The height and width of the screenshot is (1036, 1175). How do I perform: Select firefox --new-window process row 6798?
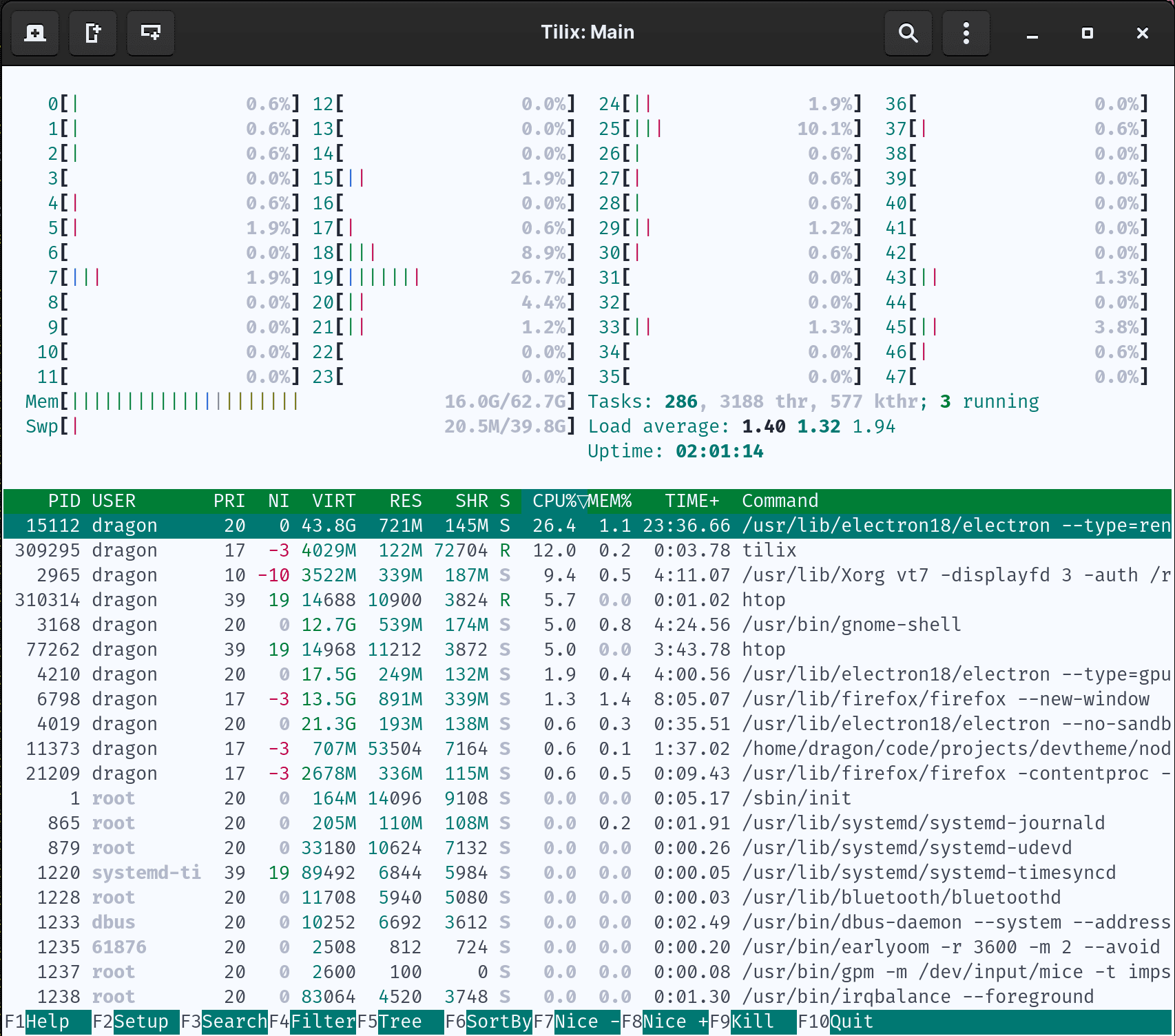(587, 699)
